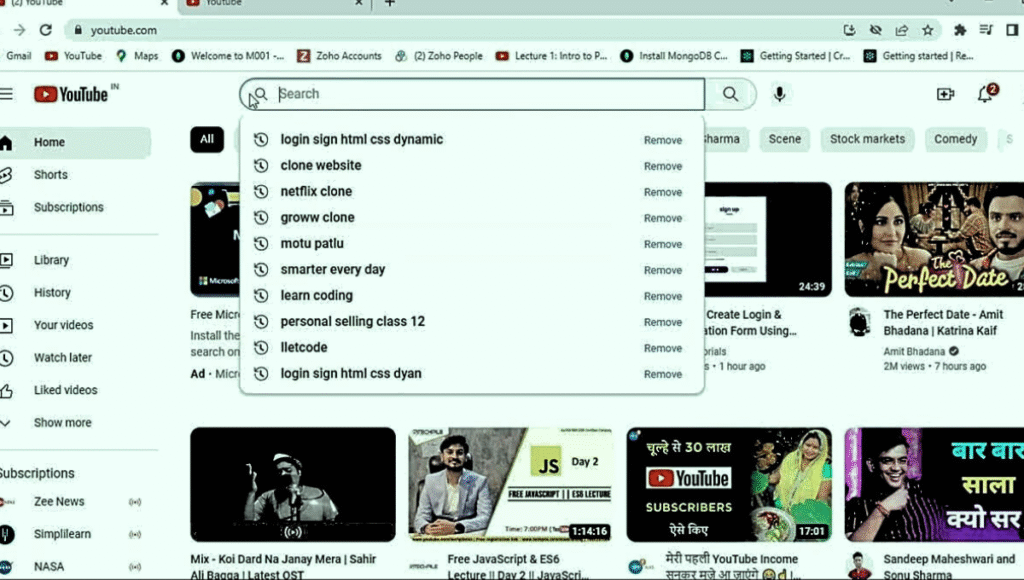1024x580 pixels.
Task: Open History in sidebar
Action: (52, 293)
